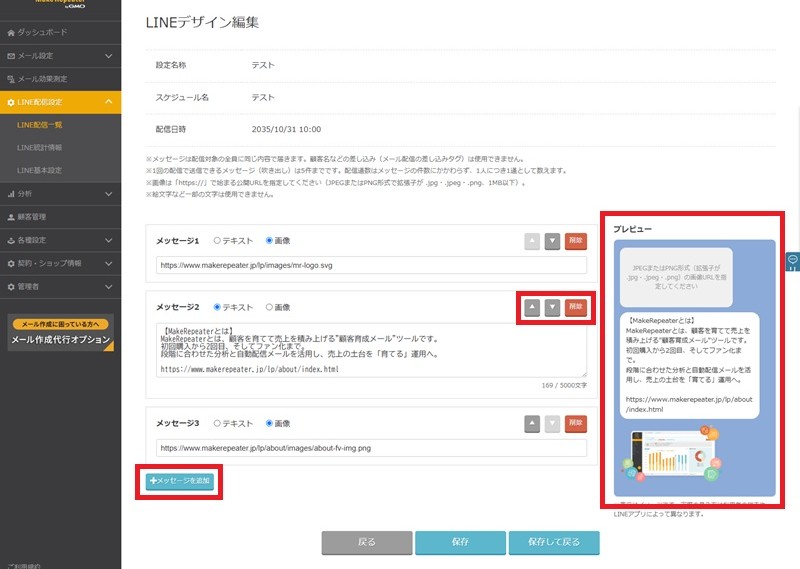Click the preview URL makerepeater.jp/lp/about
This screenshot has width=800, height=569.
689,404
